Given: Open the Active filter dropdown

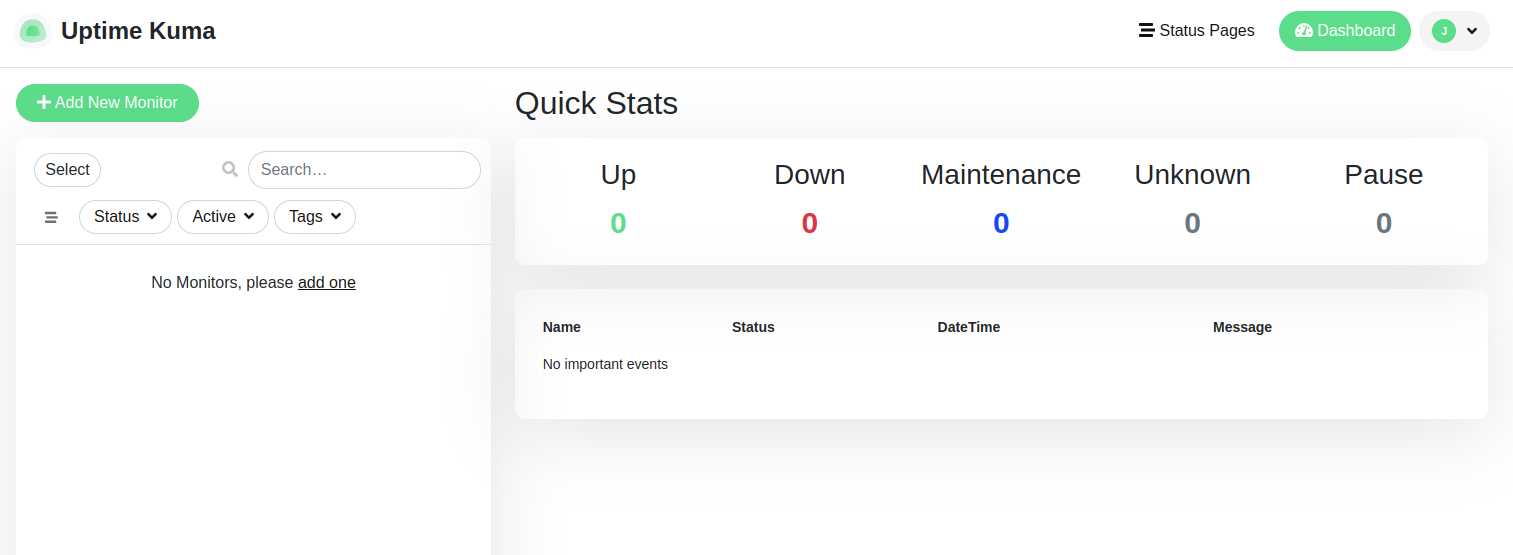Looking at the screenshot, I should [x=223, y=217].
